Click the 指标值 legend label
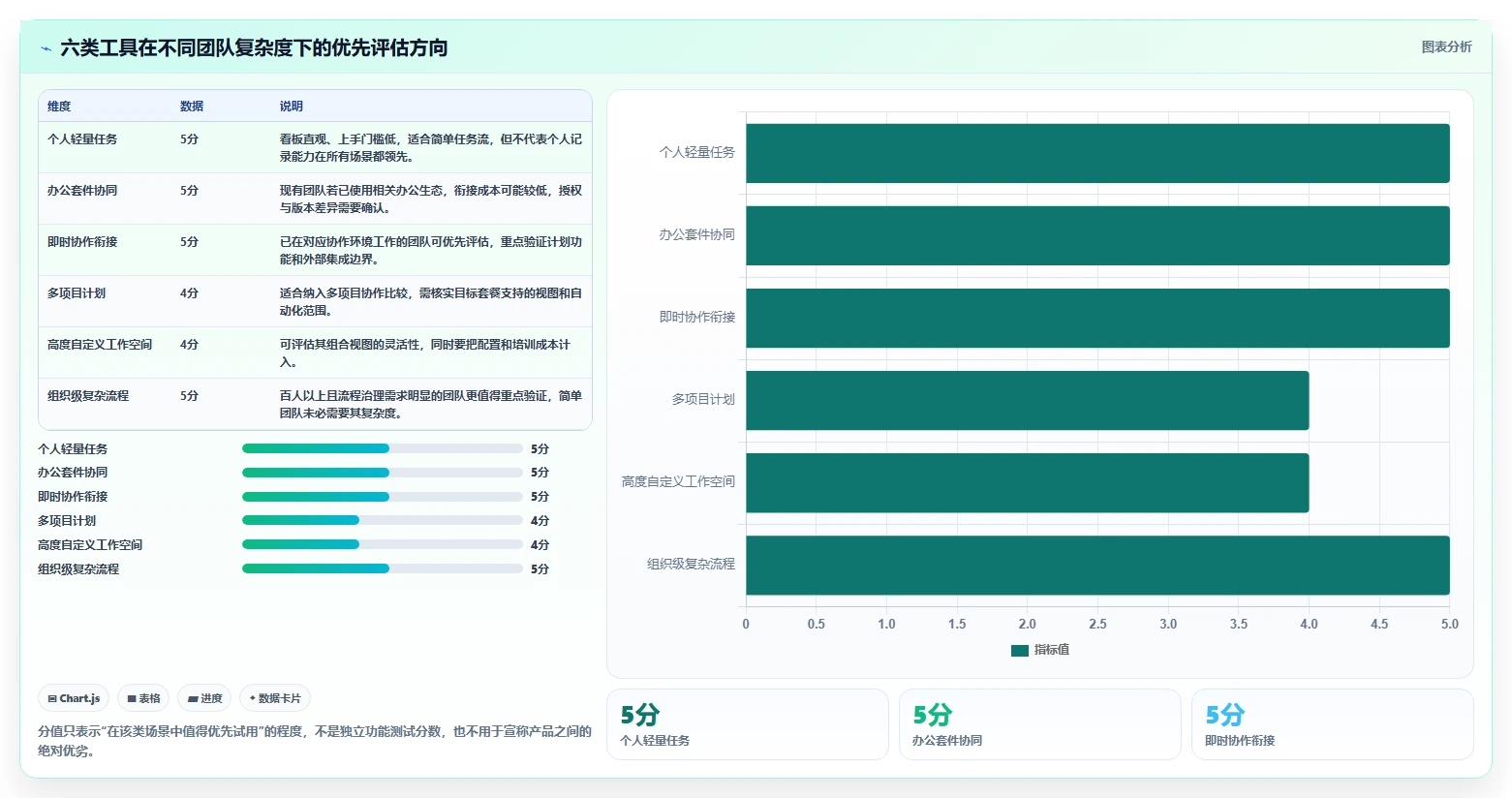 [x=1051, y=650]
